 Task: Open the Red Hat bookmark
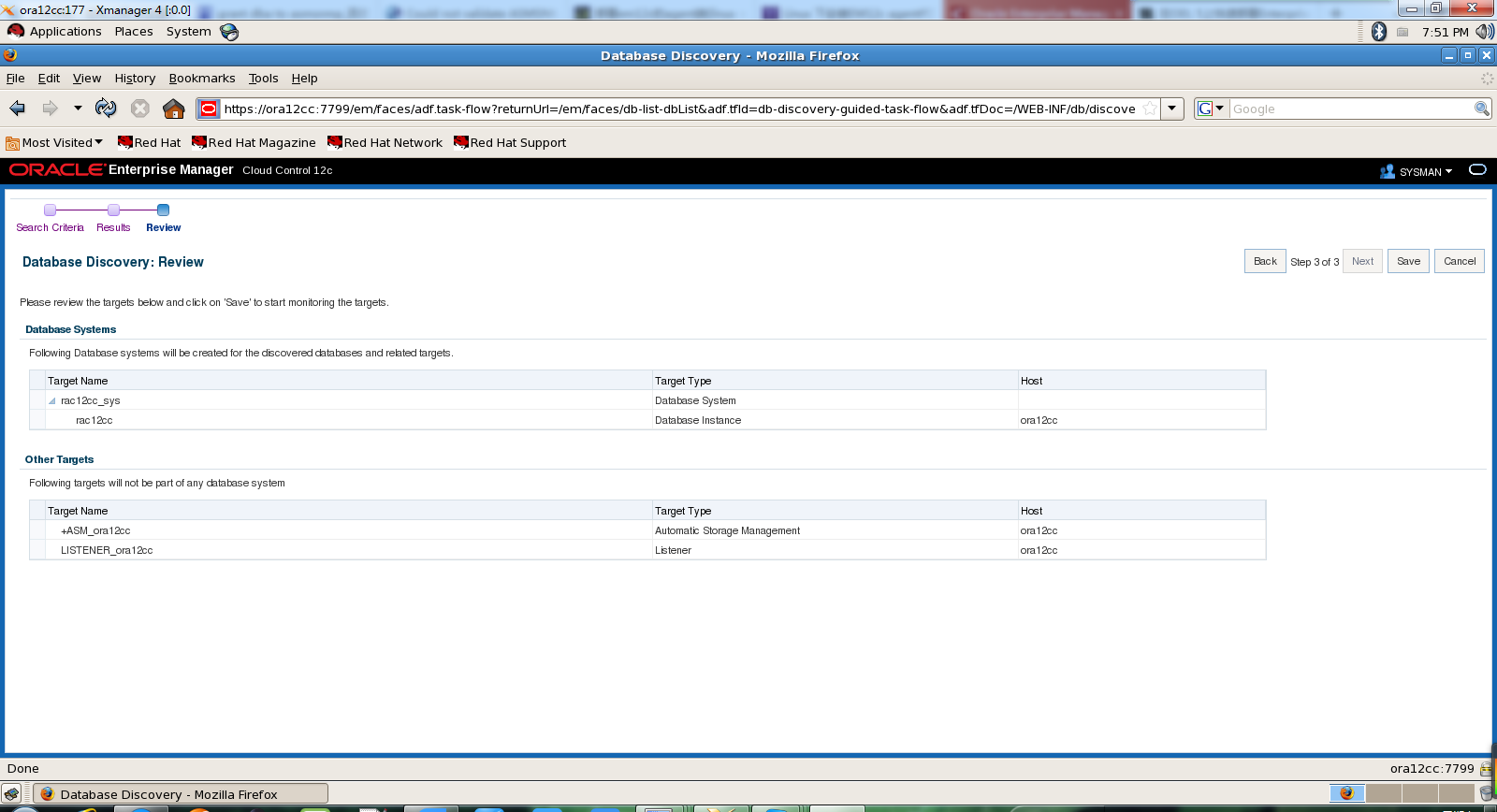click(149, 143)
